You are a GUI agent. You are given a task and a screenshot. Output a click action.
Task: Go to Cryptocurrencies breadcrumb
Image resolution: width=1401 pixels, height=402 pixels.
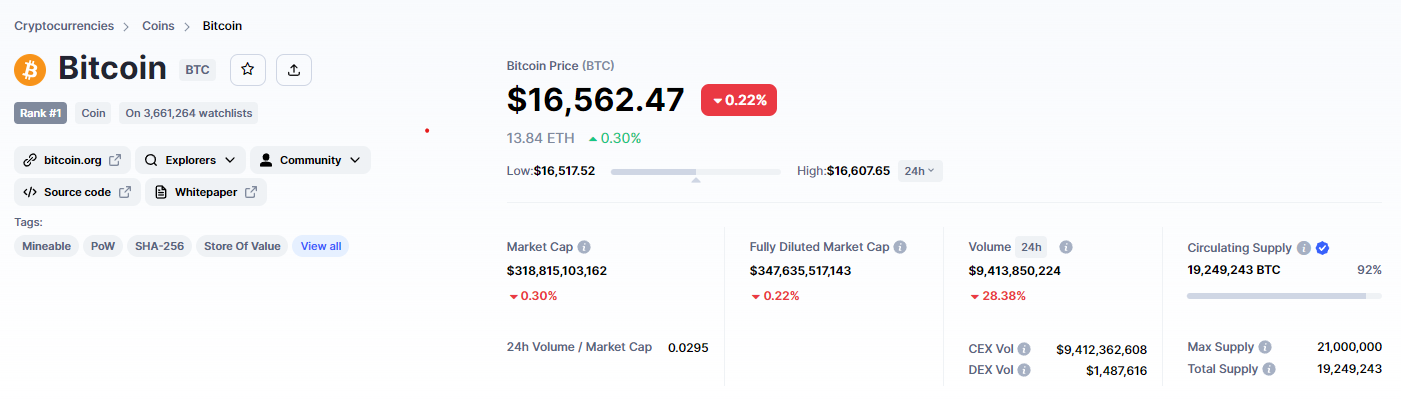pos(64,26)
